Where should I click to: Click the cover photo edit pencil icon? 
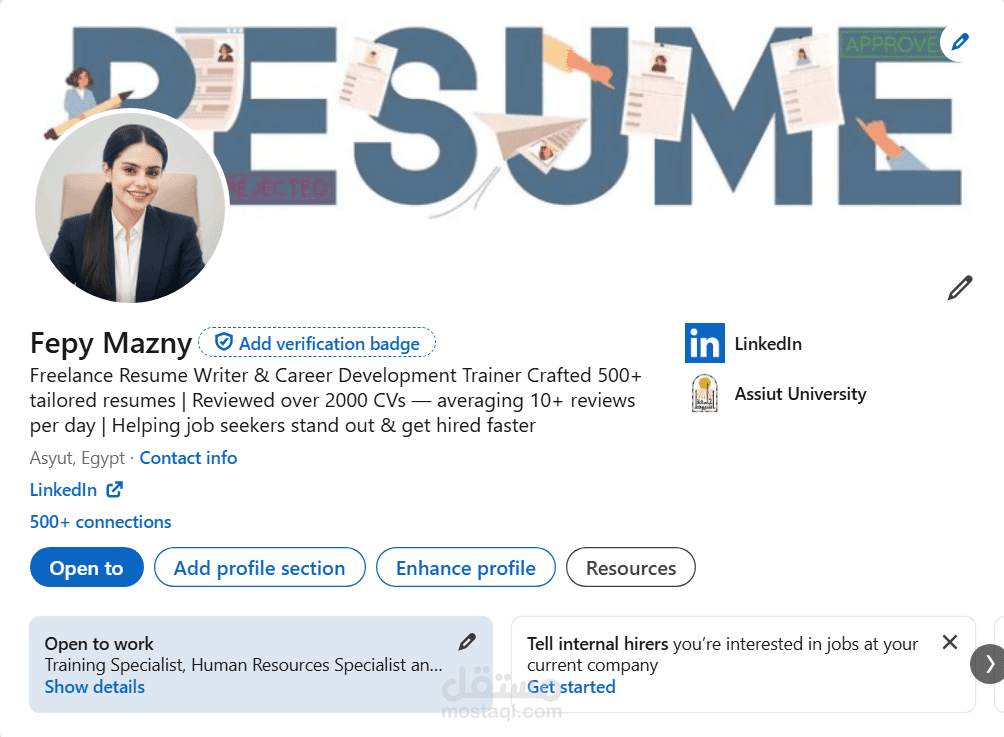(960, 42)
